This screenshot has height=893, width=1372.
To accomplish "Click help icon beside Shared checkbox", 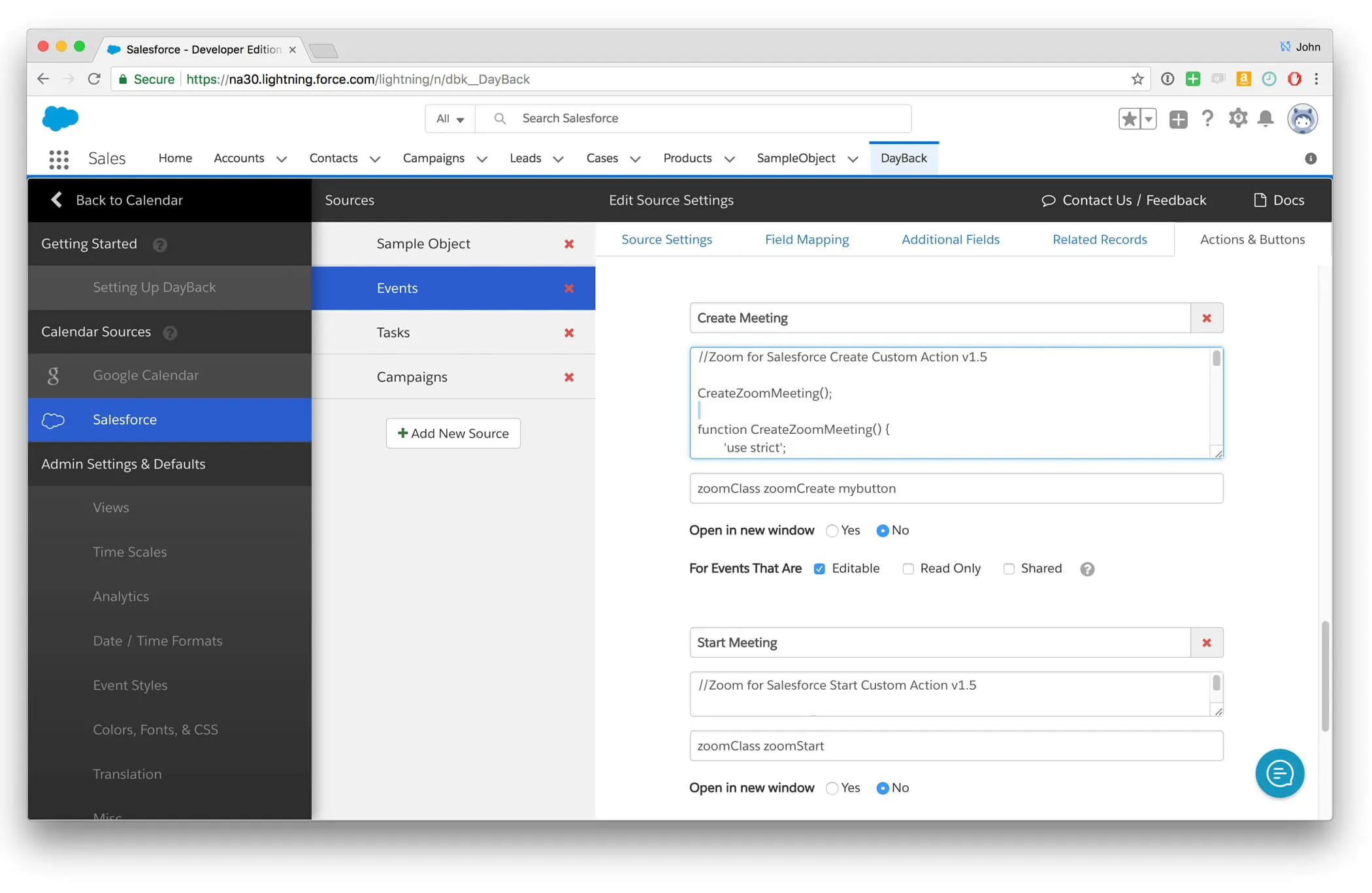I will tap(1087, 569).
